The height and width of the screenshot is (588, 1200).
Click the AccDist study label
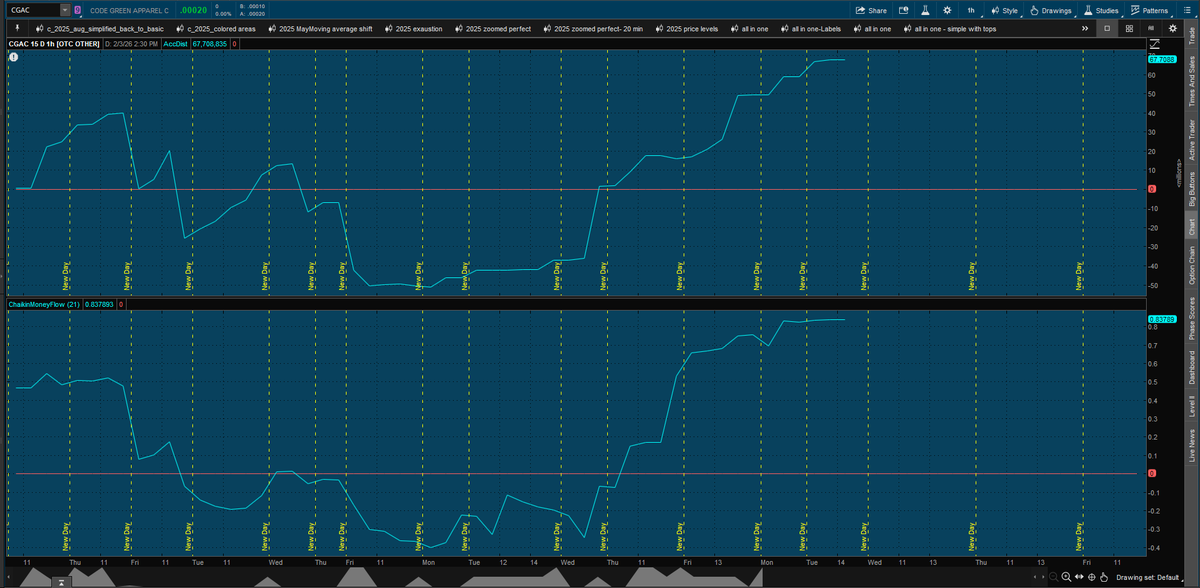point(175,44)
